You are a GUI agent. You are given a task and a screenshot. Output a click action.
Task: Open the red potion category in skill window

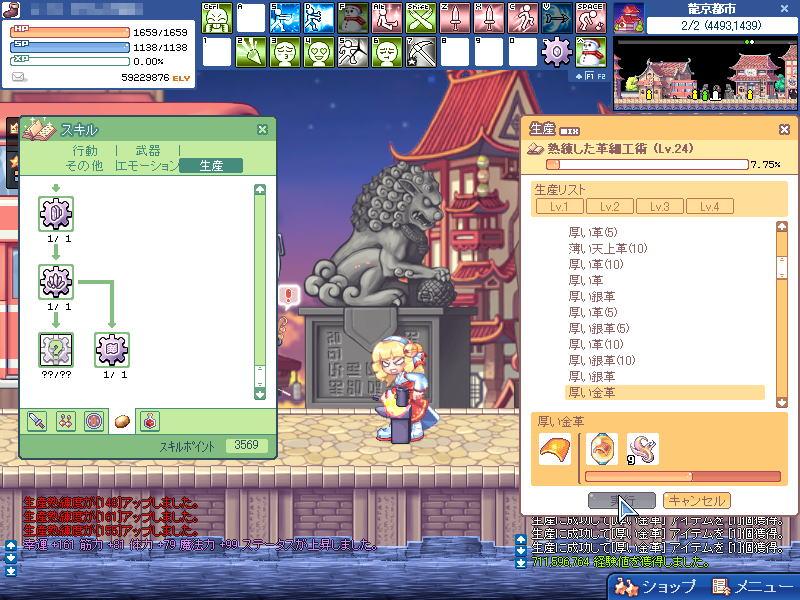150,421
